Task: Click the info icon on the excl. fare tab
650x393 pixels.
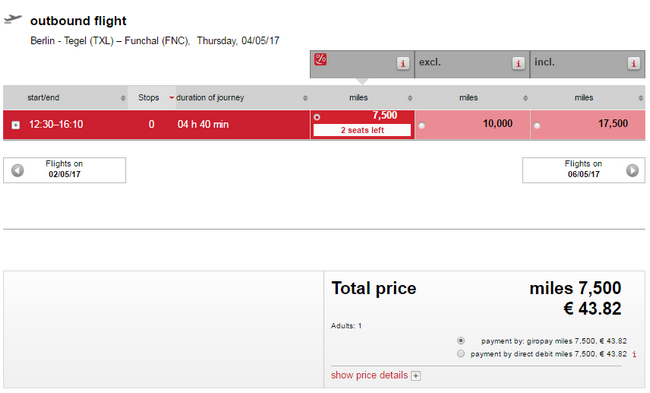Action: click(x=518, y=63)
